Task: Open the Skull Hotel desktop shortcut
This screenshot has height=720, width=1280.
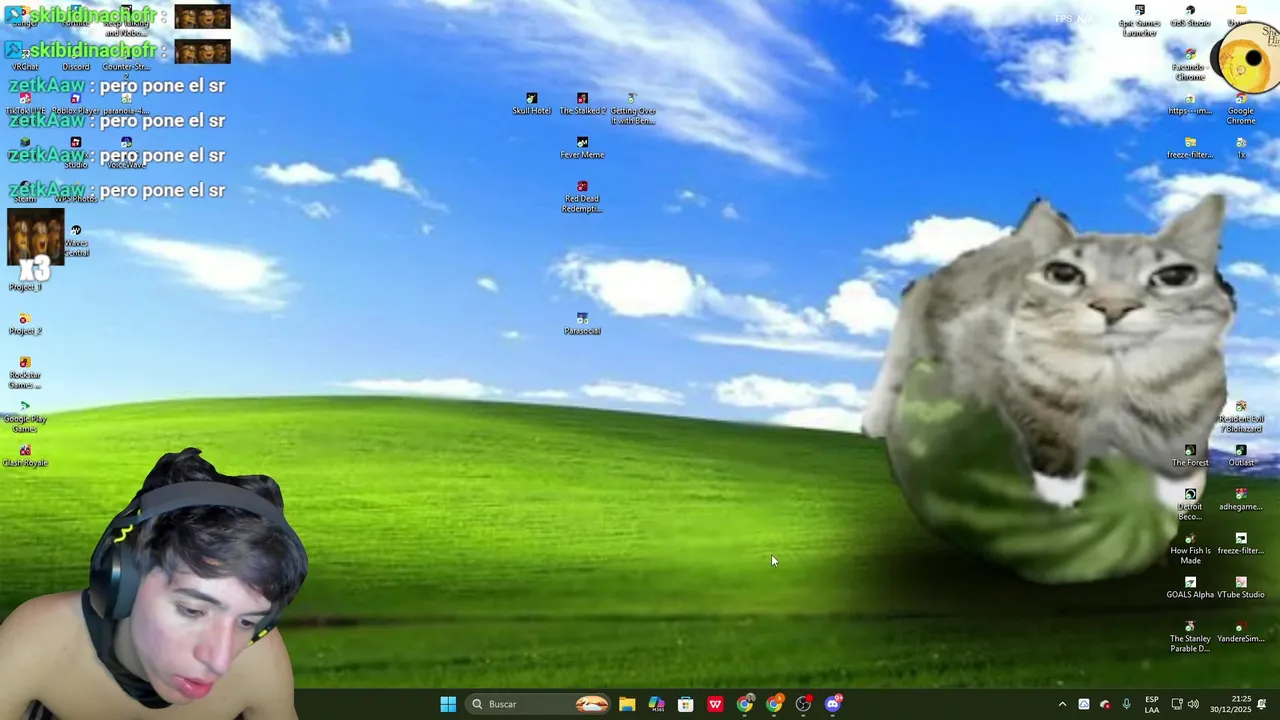Action: click(532, 104)
